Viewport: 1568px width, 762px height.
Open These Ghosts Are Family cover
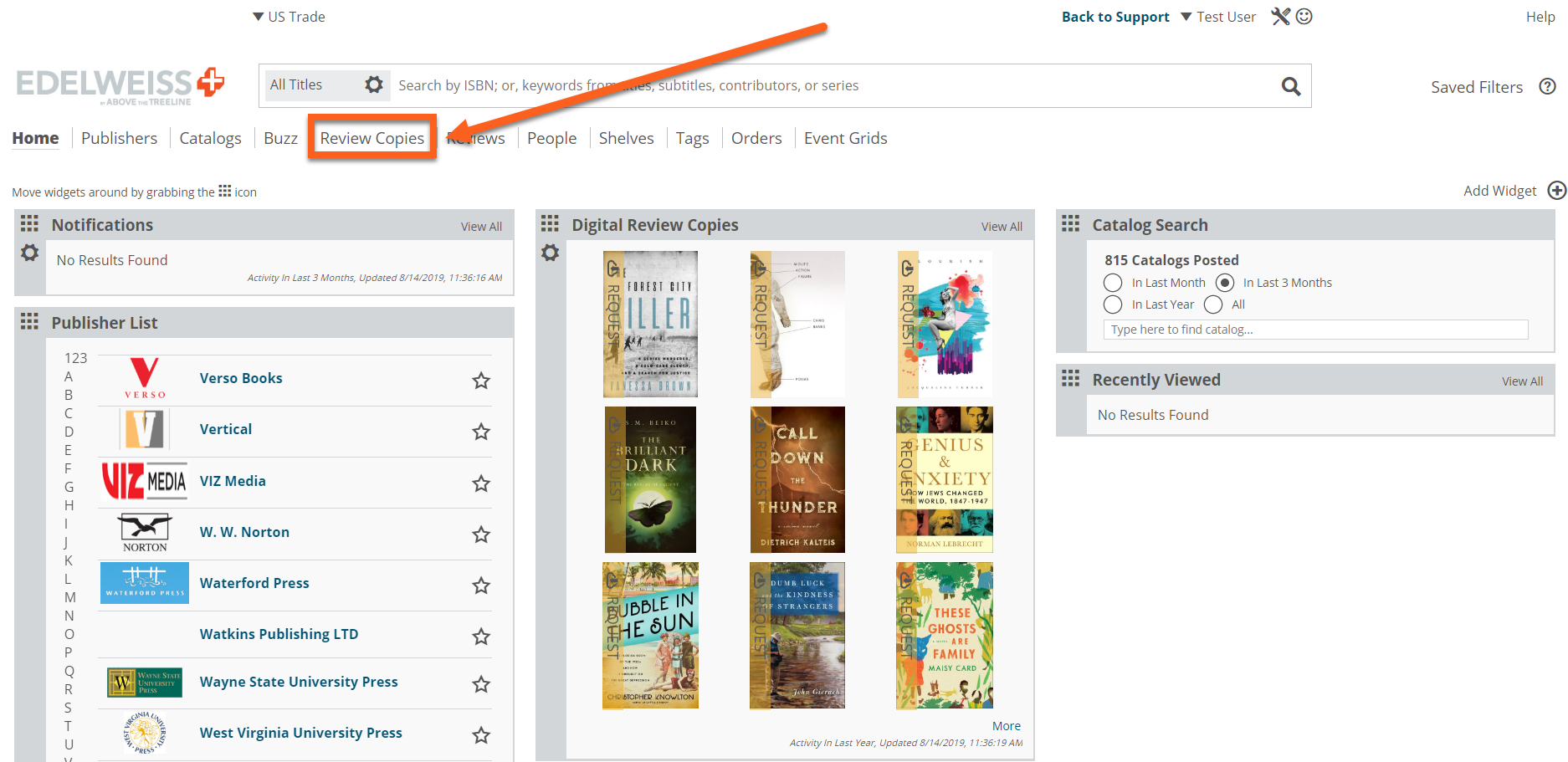(x=945, y=636)
